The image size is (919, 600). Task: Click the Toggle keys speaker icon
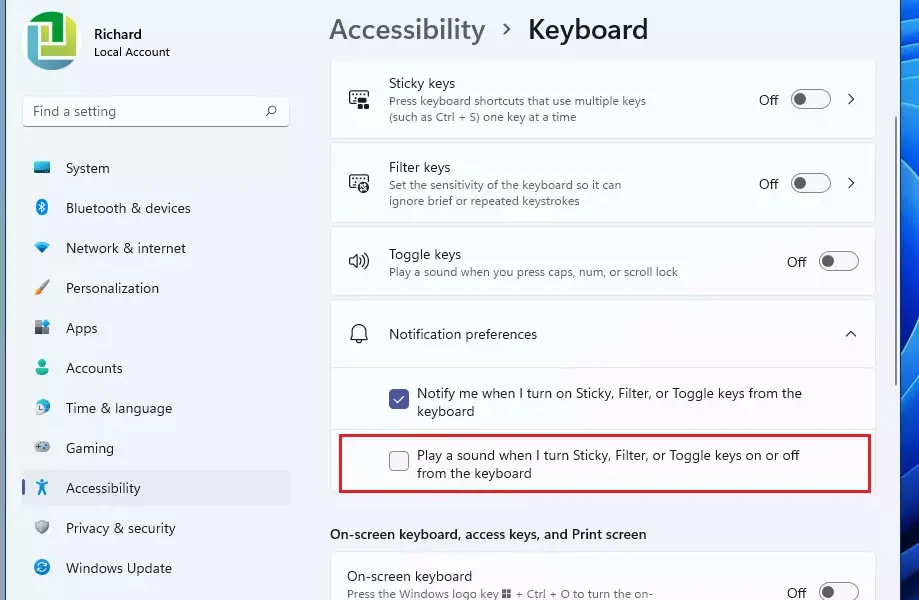[x=358, y=262]
